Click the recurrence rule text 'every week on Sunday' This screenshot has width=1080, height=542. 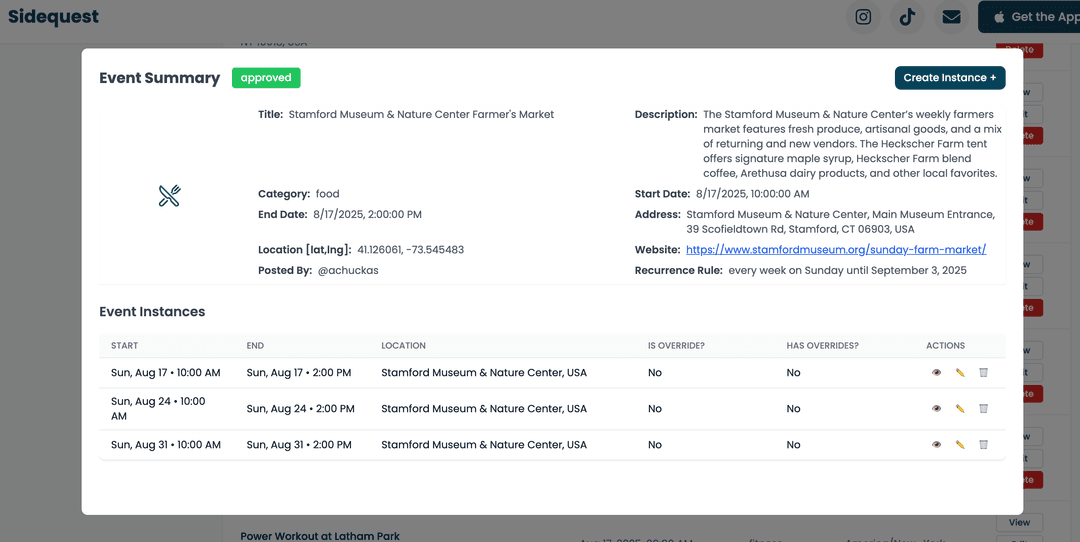[786, 270]
